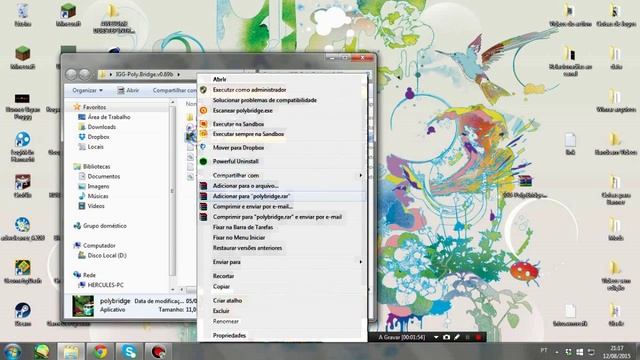Viewport: 640px width, 360px height.
Task: Click the red stop recording button
Action: 478,337
